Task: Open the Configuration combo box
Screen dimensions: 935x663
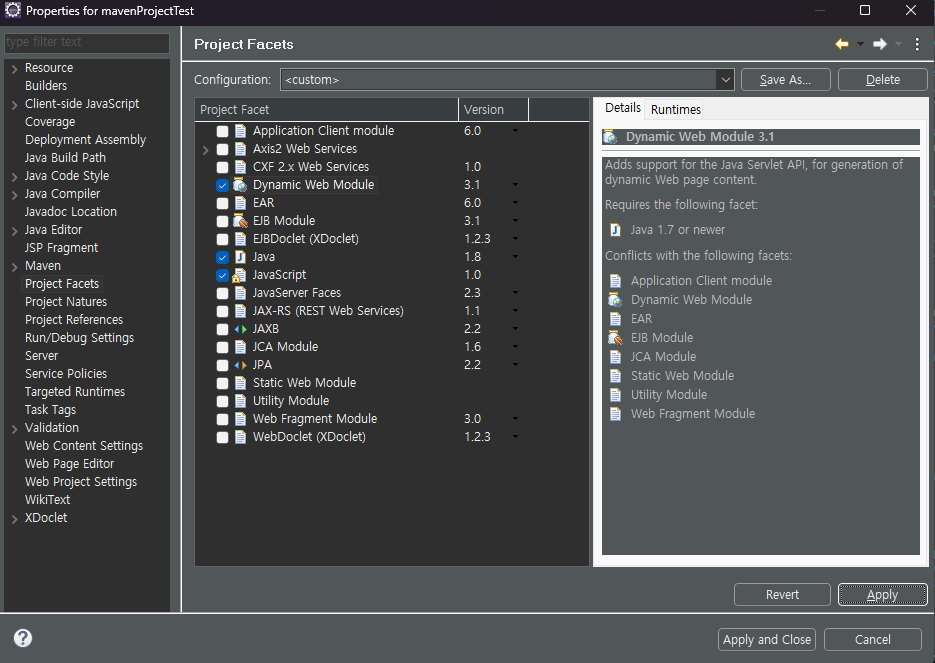Action: point(507,79)
